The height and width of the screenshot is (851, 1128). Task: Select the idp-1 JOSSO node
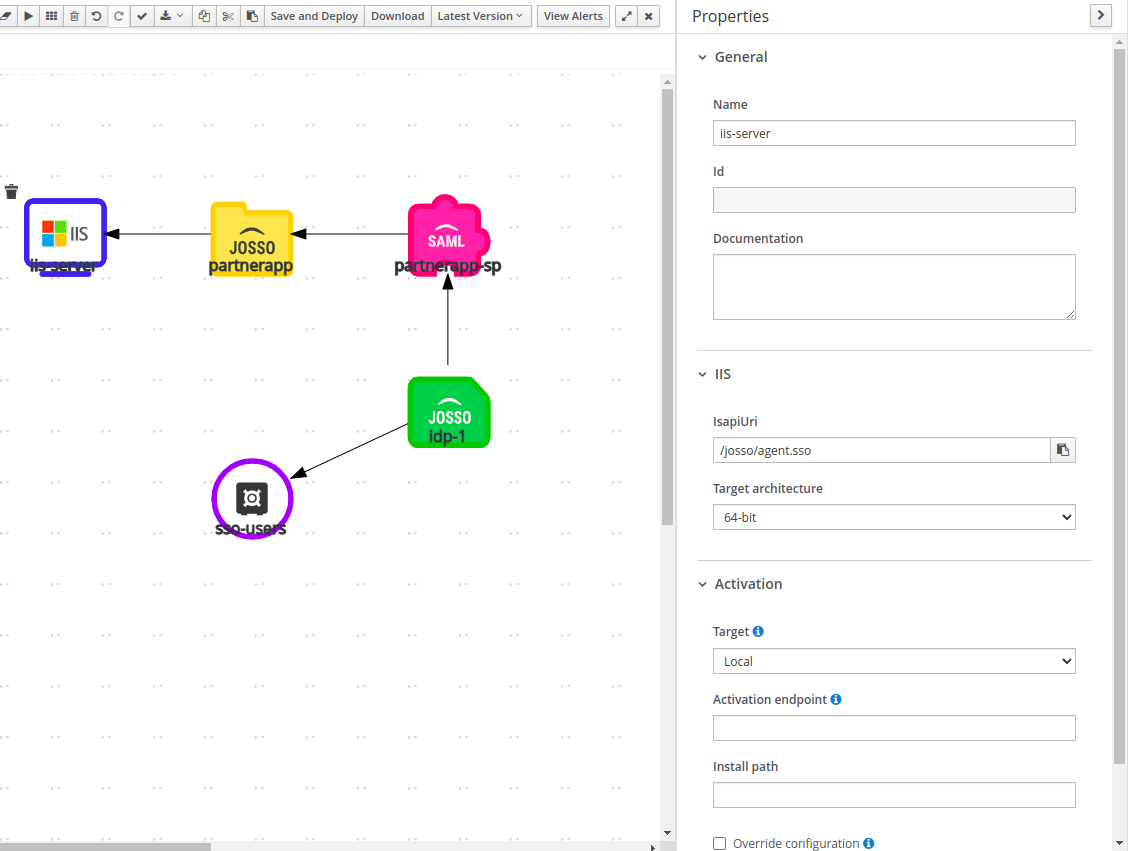coord(449,412)
